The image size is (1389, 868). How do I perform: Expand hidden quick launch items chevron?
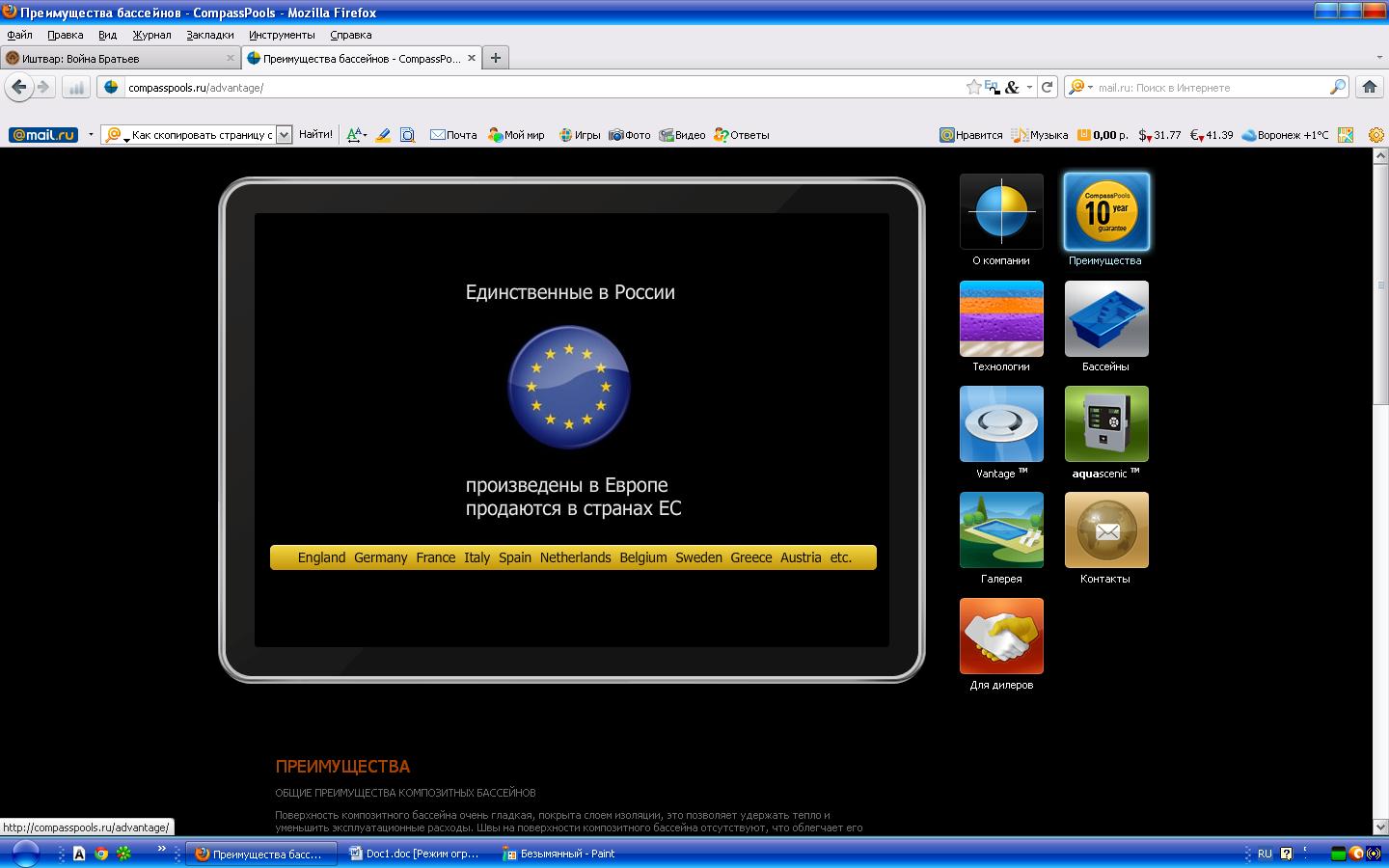[162, 850]
